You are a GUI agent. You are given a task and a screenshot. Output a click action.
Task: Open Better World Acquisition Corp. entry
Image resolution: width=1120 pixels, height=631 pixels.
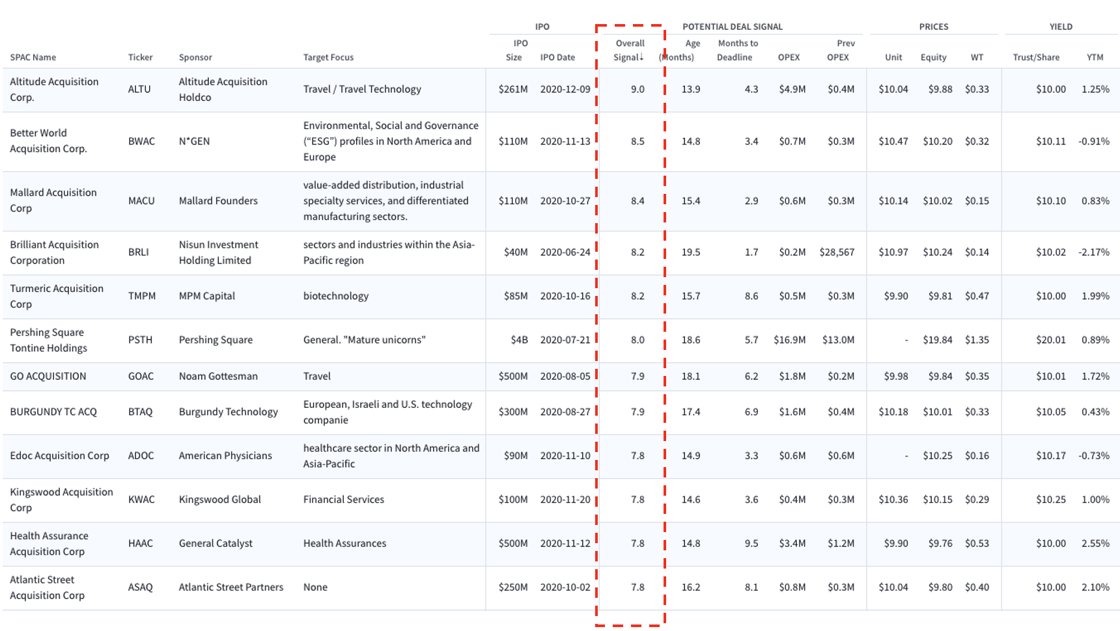[x=48, y=141]
